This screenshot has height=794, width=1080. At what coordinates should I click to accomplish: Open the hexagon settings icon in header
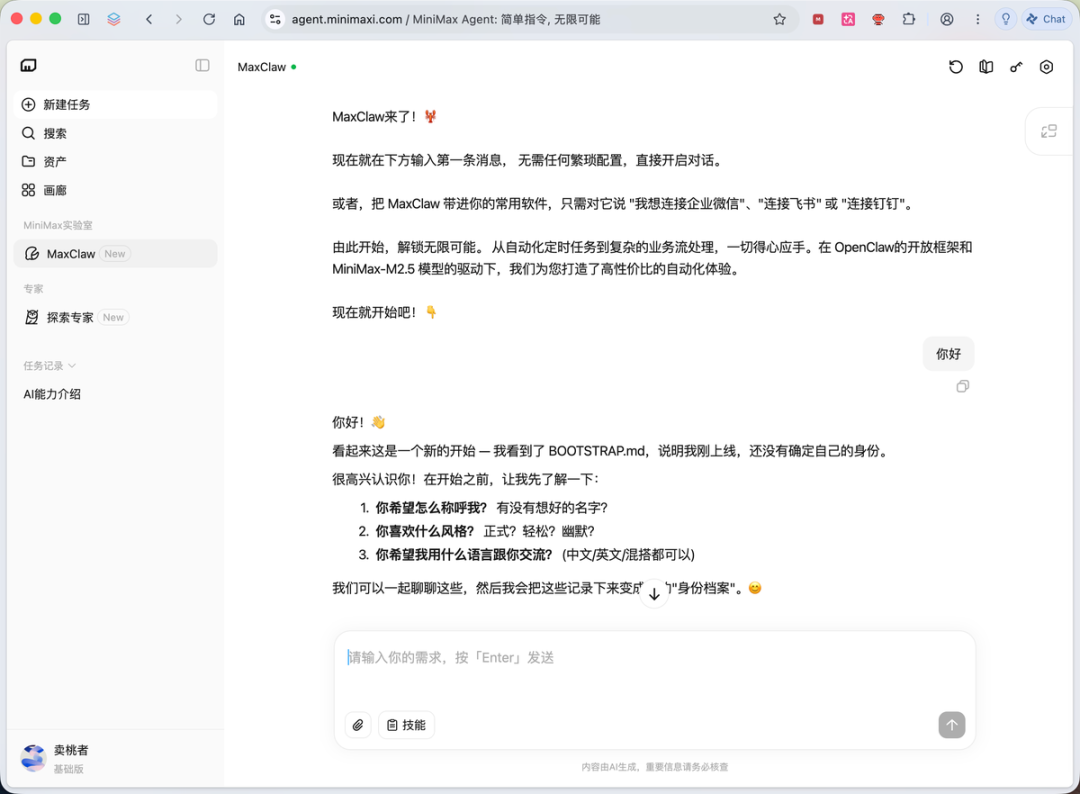point(1046,67)
